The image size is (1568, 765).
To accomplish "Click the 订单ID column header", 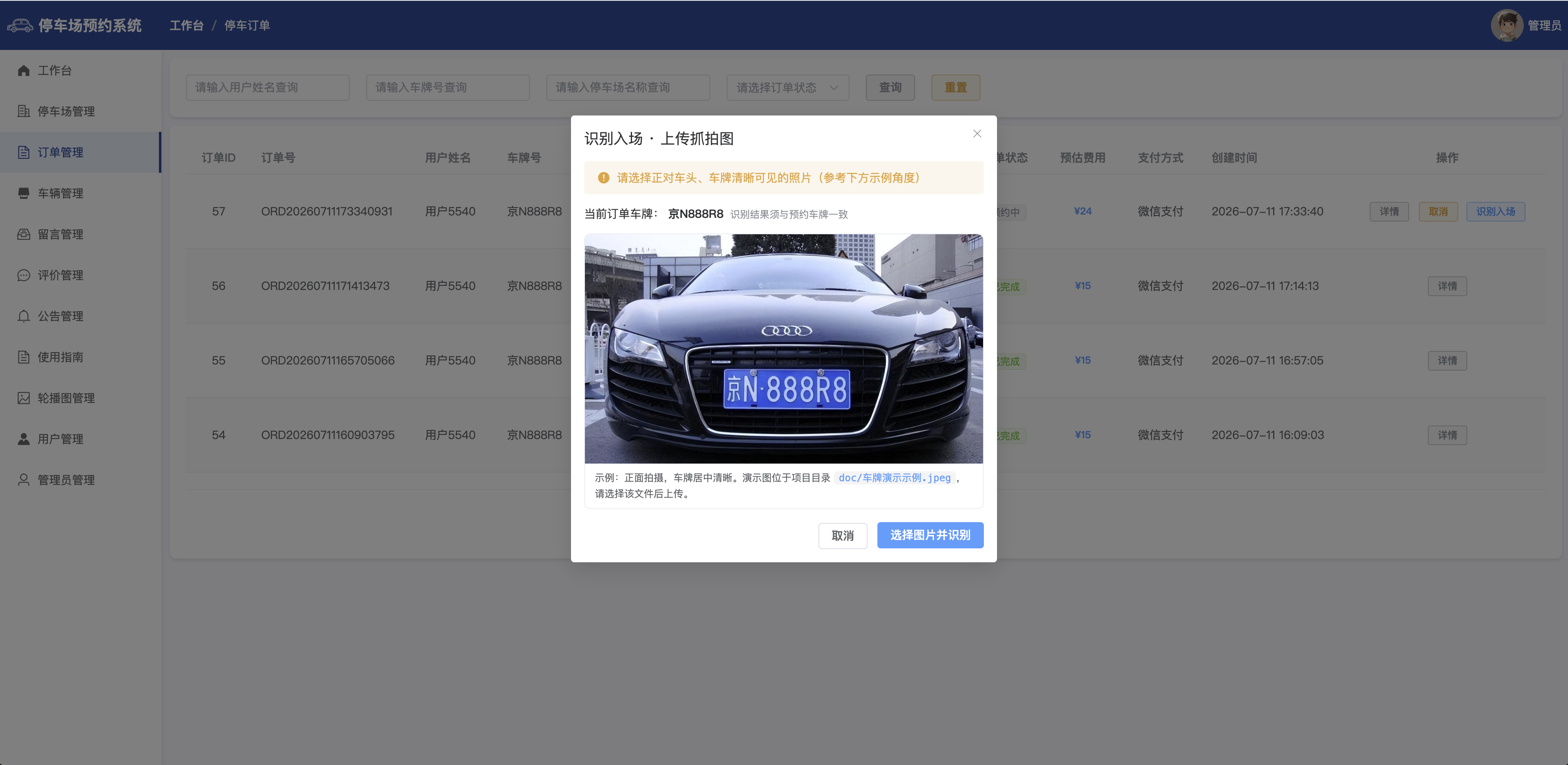I will 218,158.
